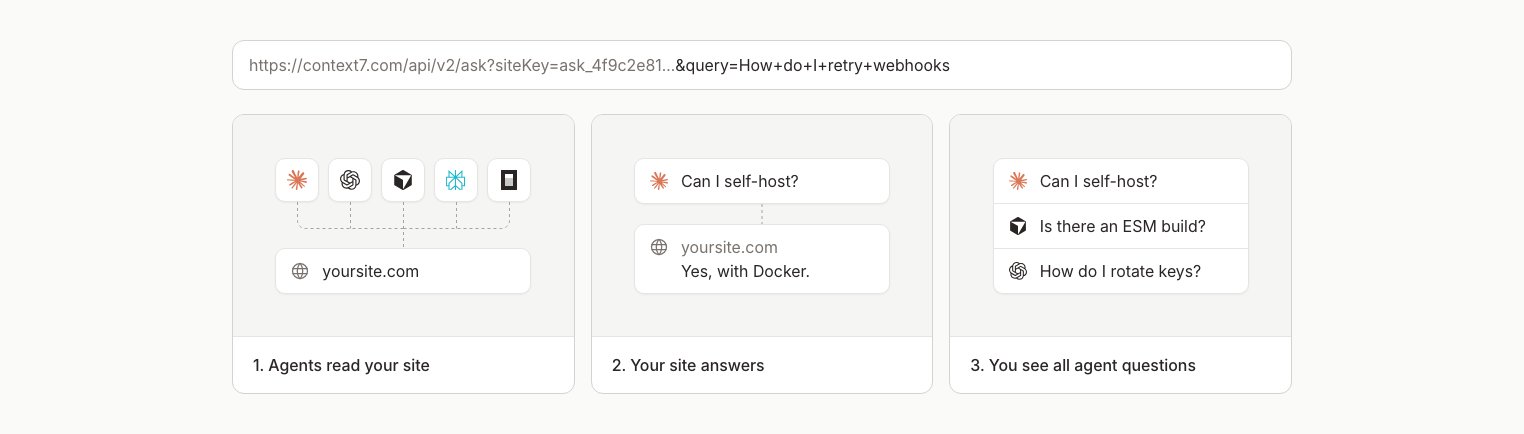
Task: Click the '3. You see all agent questions' caption
Action: pos(1083,365)
